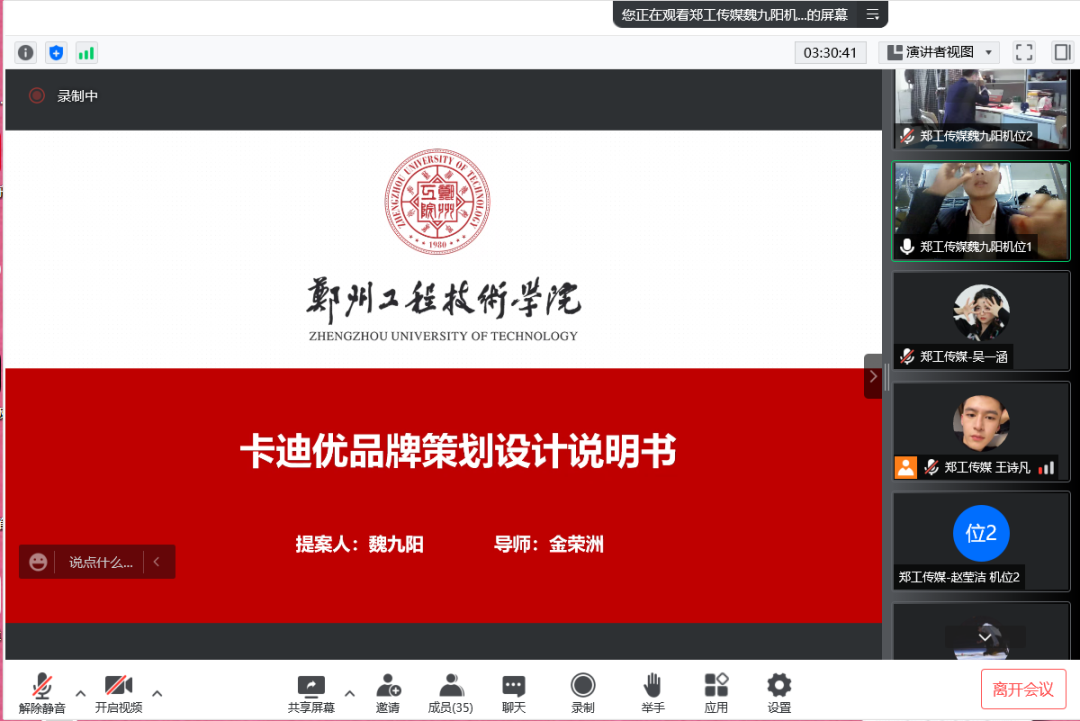Expand audio options arrow beside 解除静音

coord(81,693)
